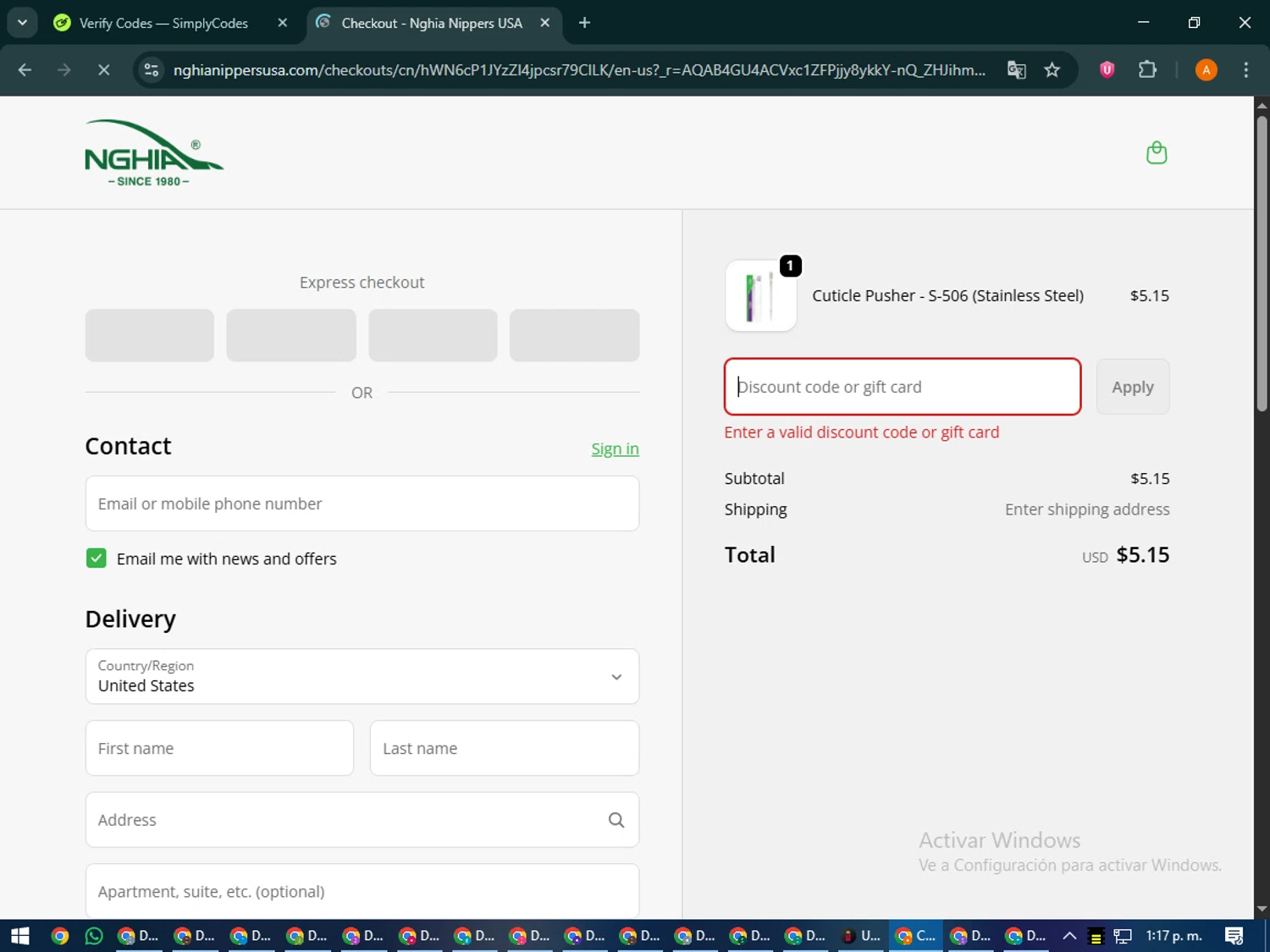
Task: Click the scrollbar down arrow
Action: click(1262, 910)
